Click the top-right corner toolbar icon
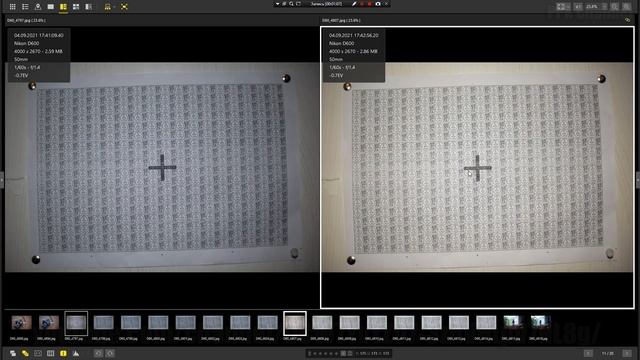Viewport: 640px width, 360px height. click(627, 7)
